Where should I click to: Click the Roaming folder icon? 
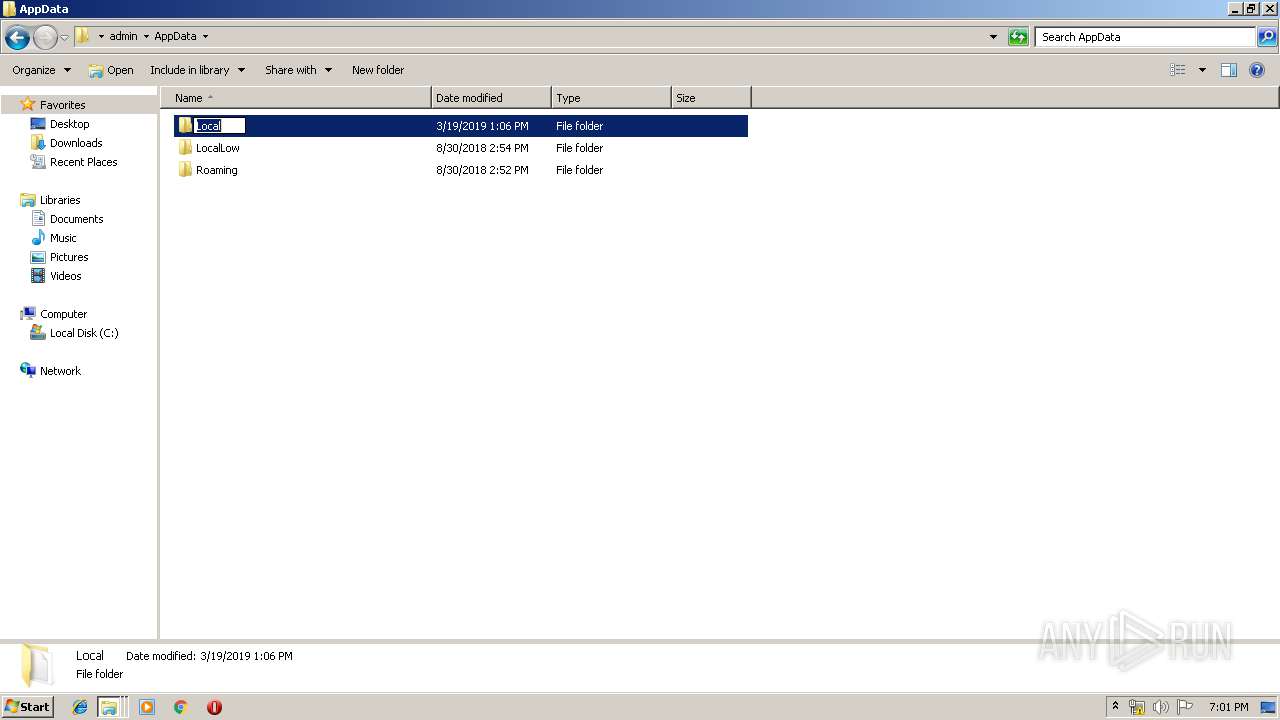185,170
